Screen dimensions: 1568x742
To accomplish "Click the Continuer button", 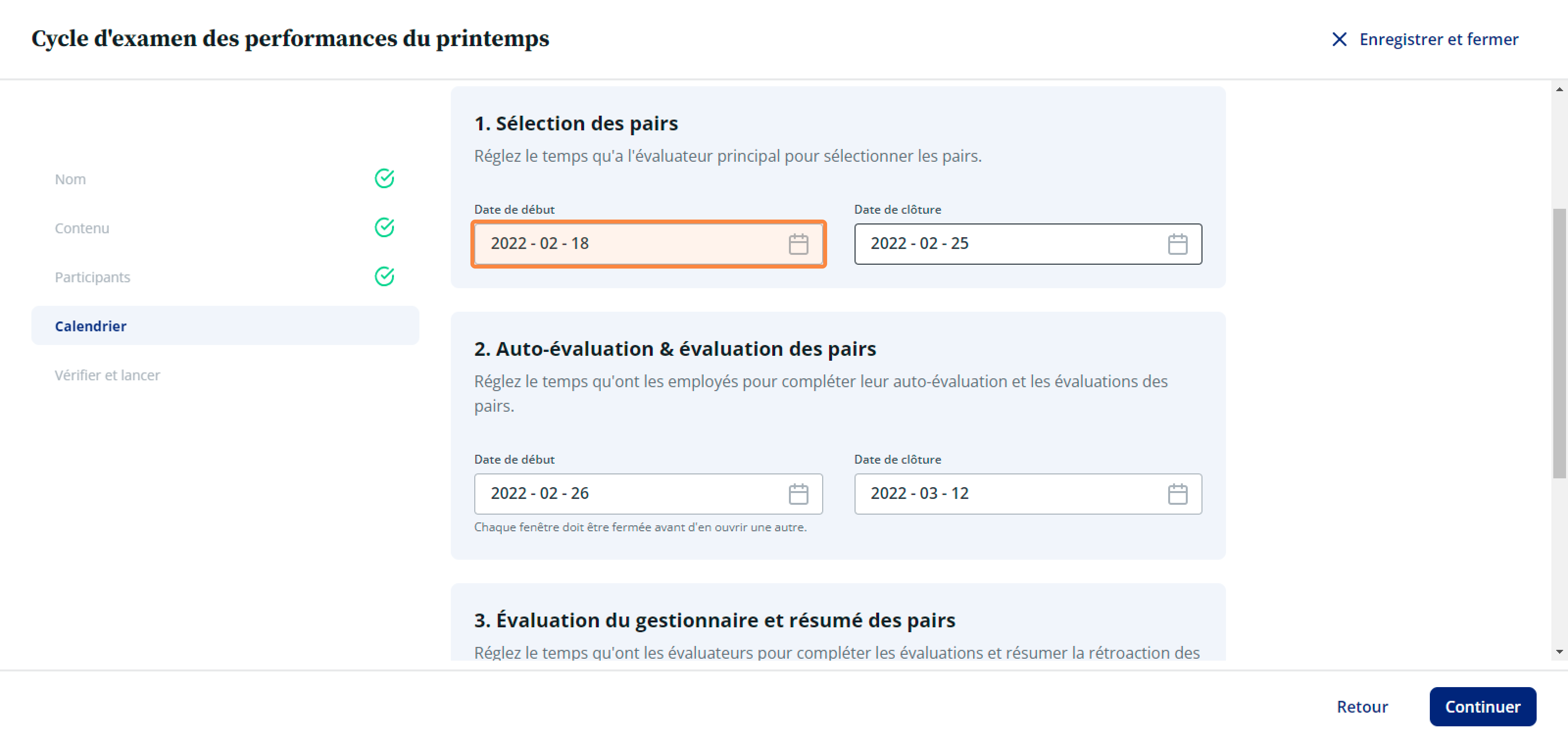I will click(x=1482, y=706).
